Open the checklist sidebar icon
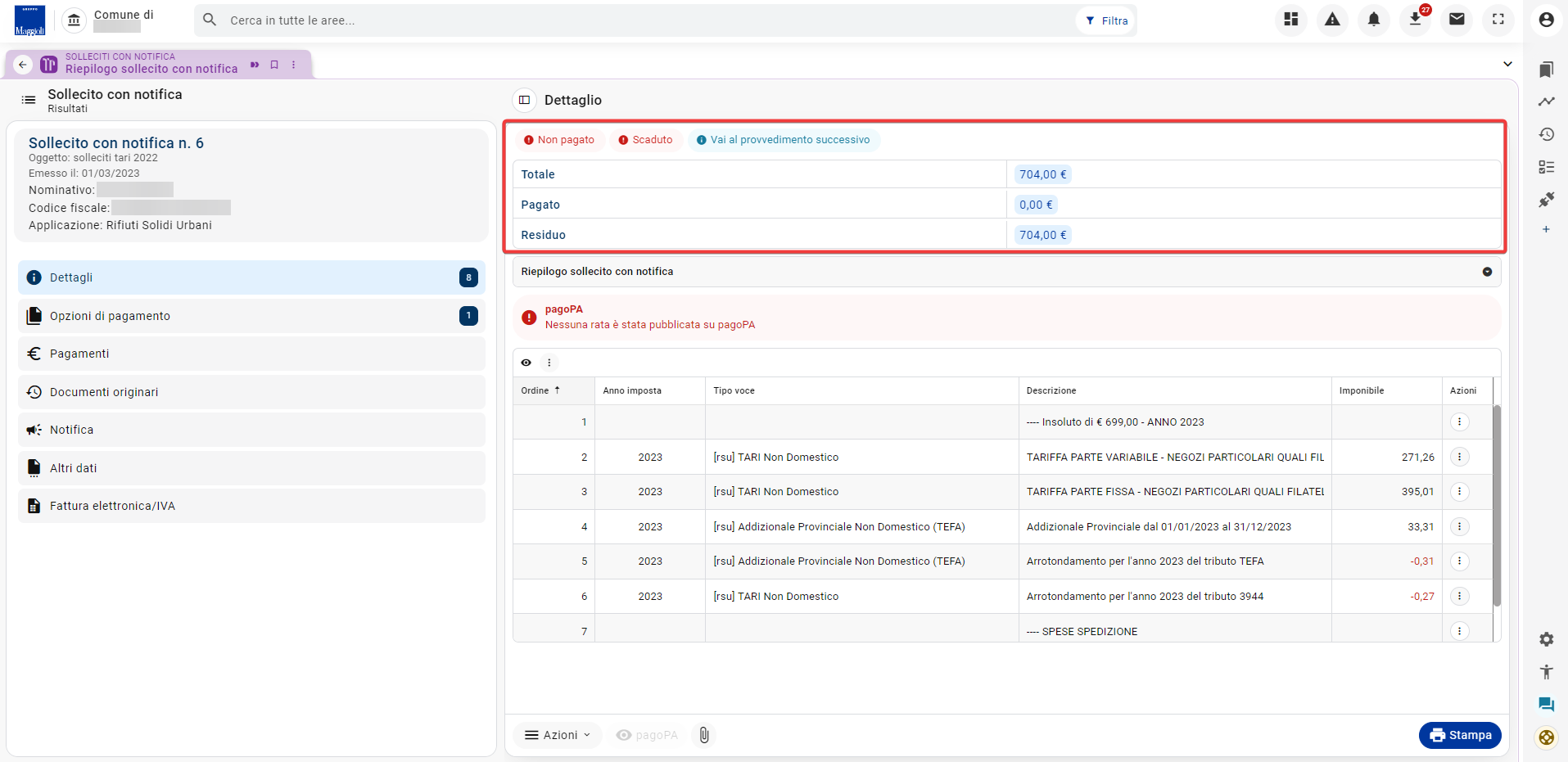The image size is (1568, 762). [x=1546, y=167]
